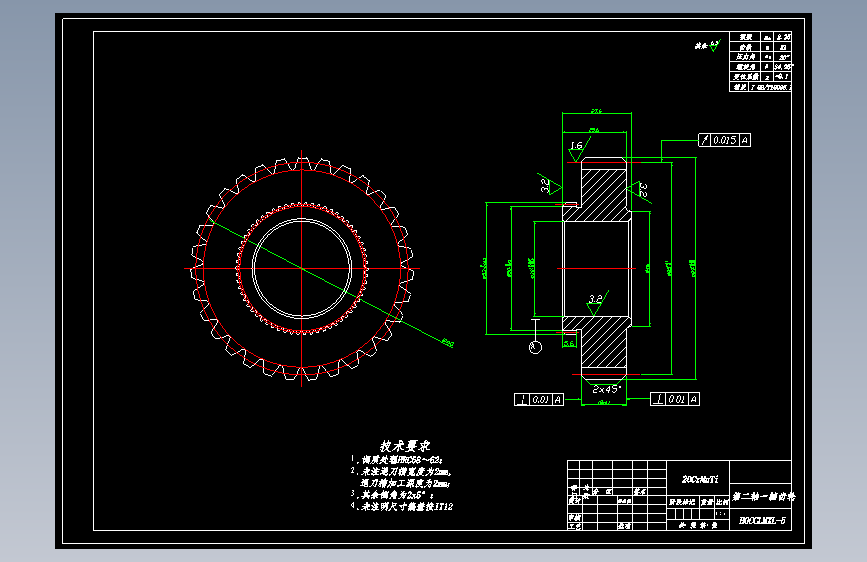Select the 6.3 general roughness symbol near top right

tap(709, 46)
